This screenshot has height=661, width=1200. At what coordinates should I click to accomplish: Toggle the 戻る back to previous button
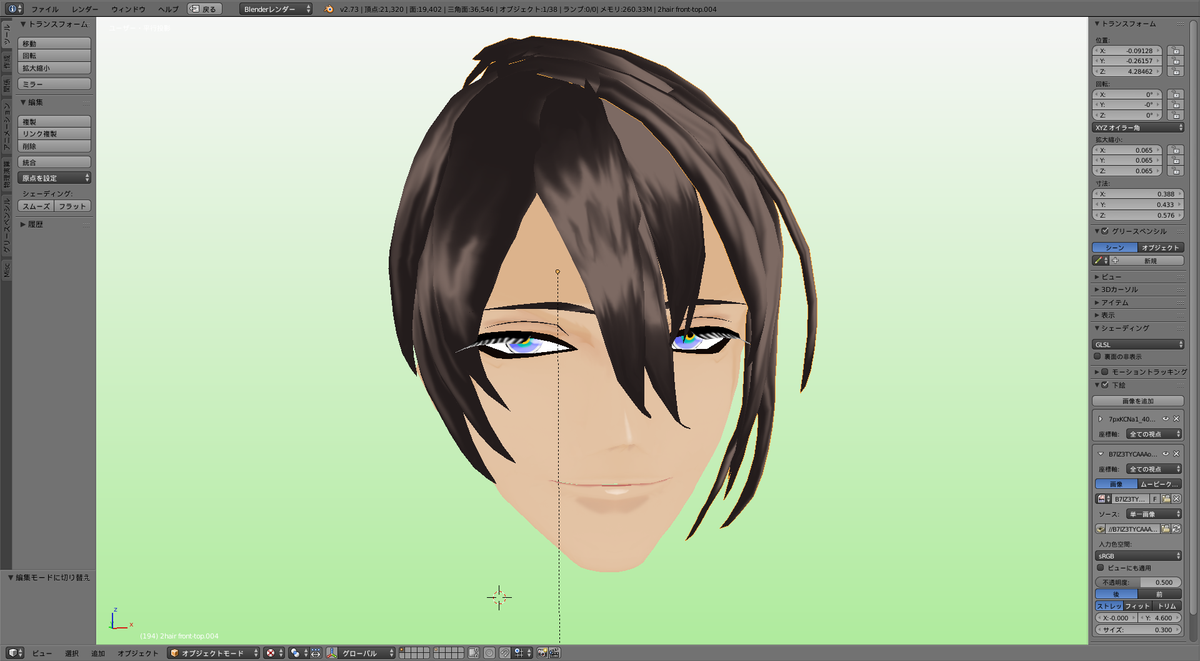point(203,8)
